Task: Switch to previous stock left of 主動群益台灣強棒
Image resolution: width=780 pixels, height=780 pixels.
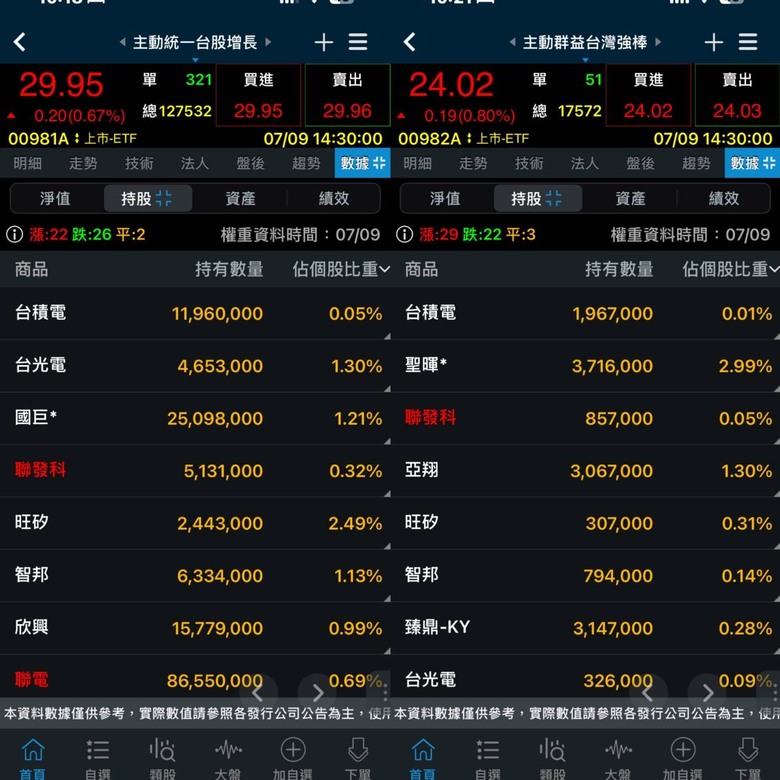Action: coord(512,42)
